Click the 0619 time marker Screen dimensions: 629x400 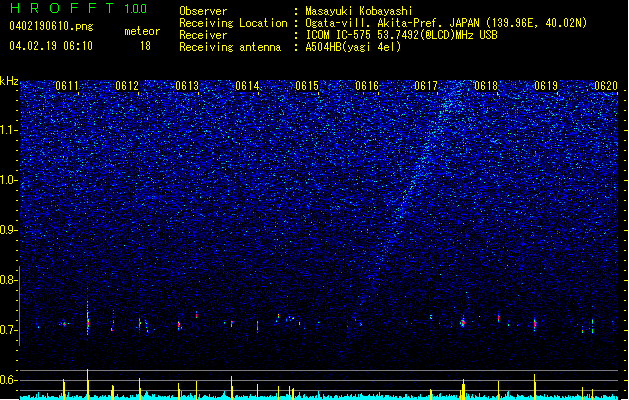pyautogui.click(x=546, y=86)
